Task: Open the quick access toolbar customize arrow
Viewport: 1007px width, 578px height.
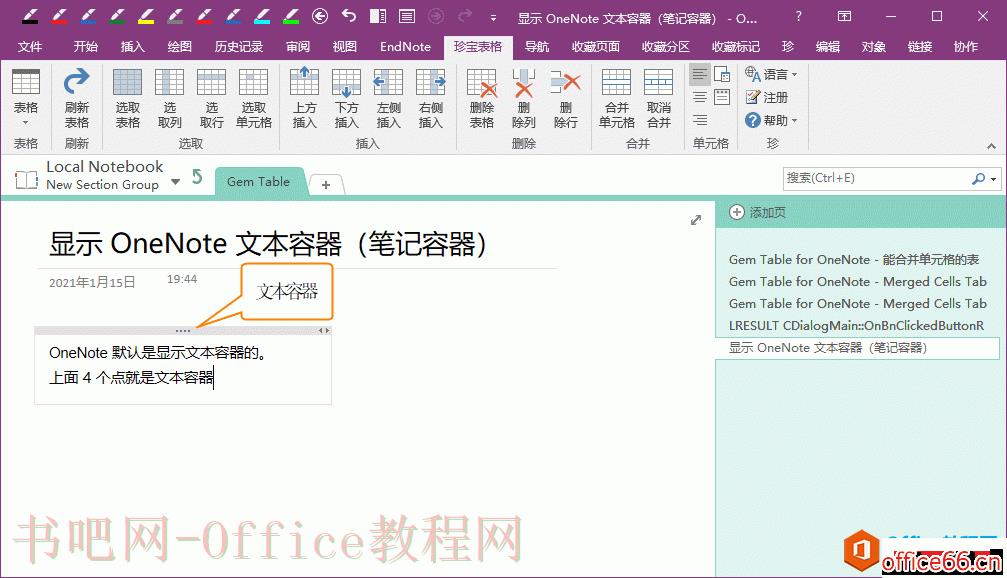Action: tap(493, 18)
